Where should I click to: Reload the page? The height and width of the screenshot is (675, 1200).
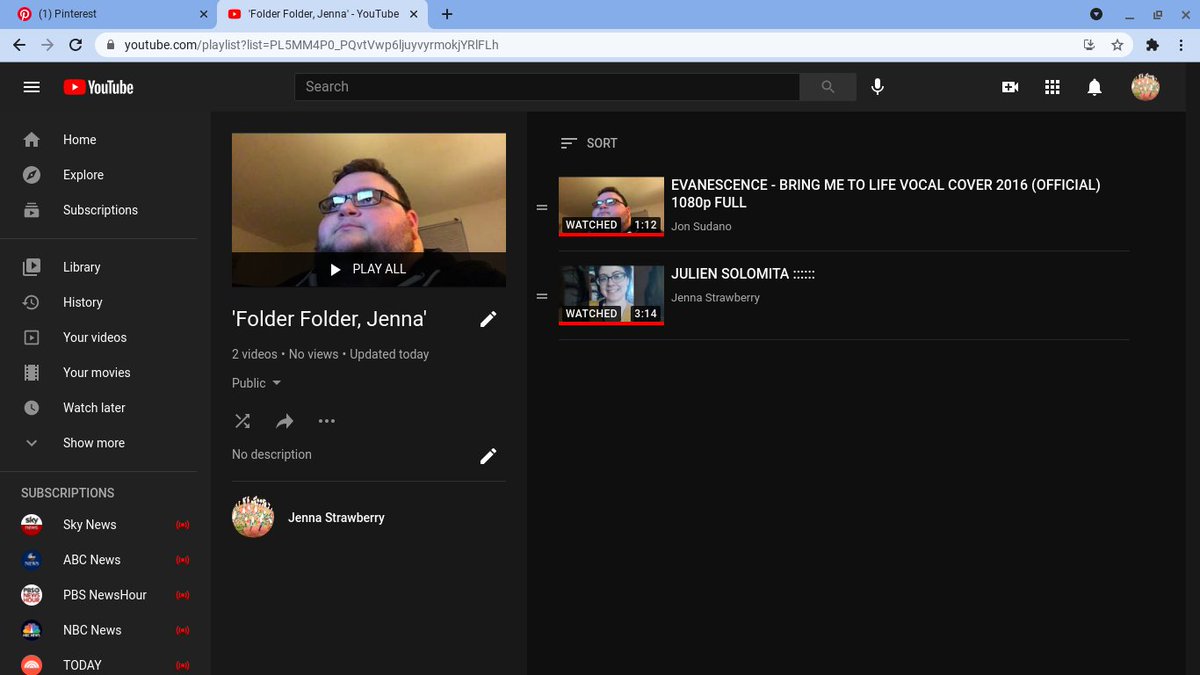75,45
